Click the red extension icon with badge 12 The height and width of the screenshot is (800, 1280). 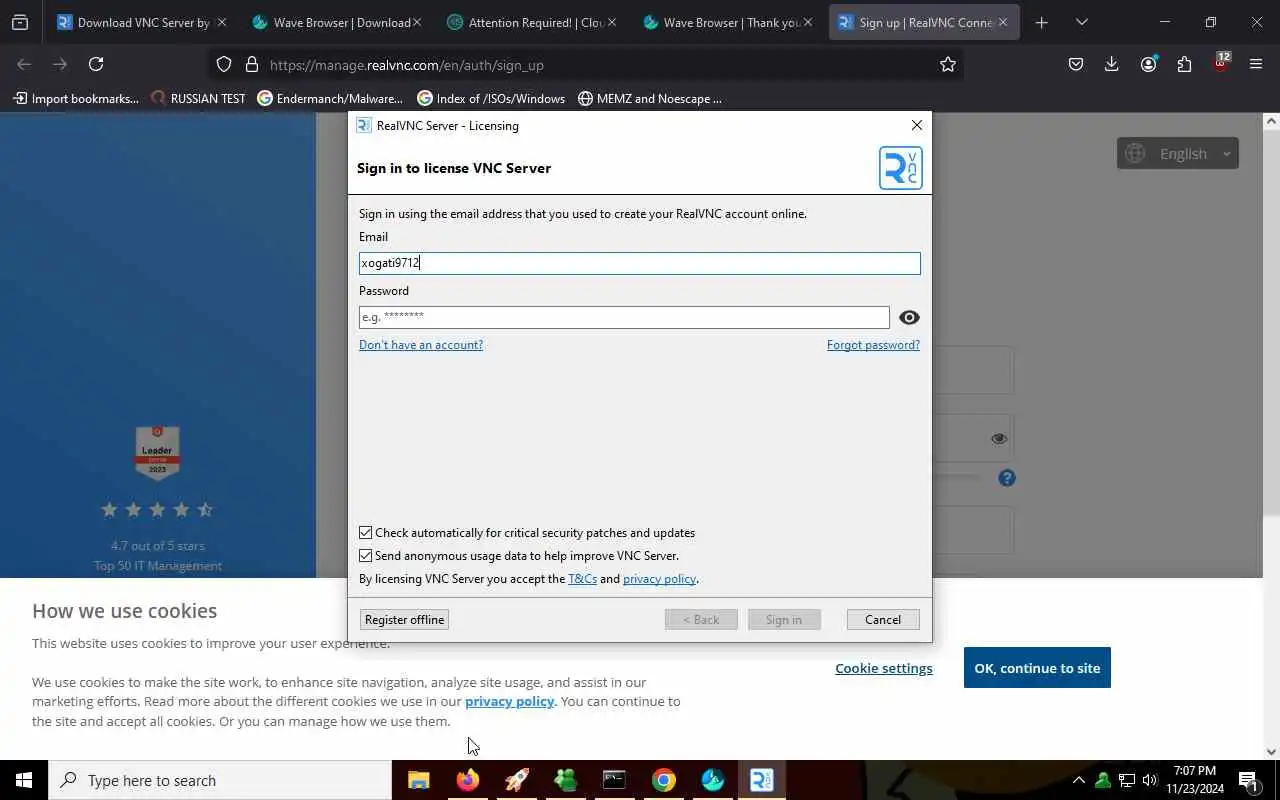(1221, 62)
